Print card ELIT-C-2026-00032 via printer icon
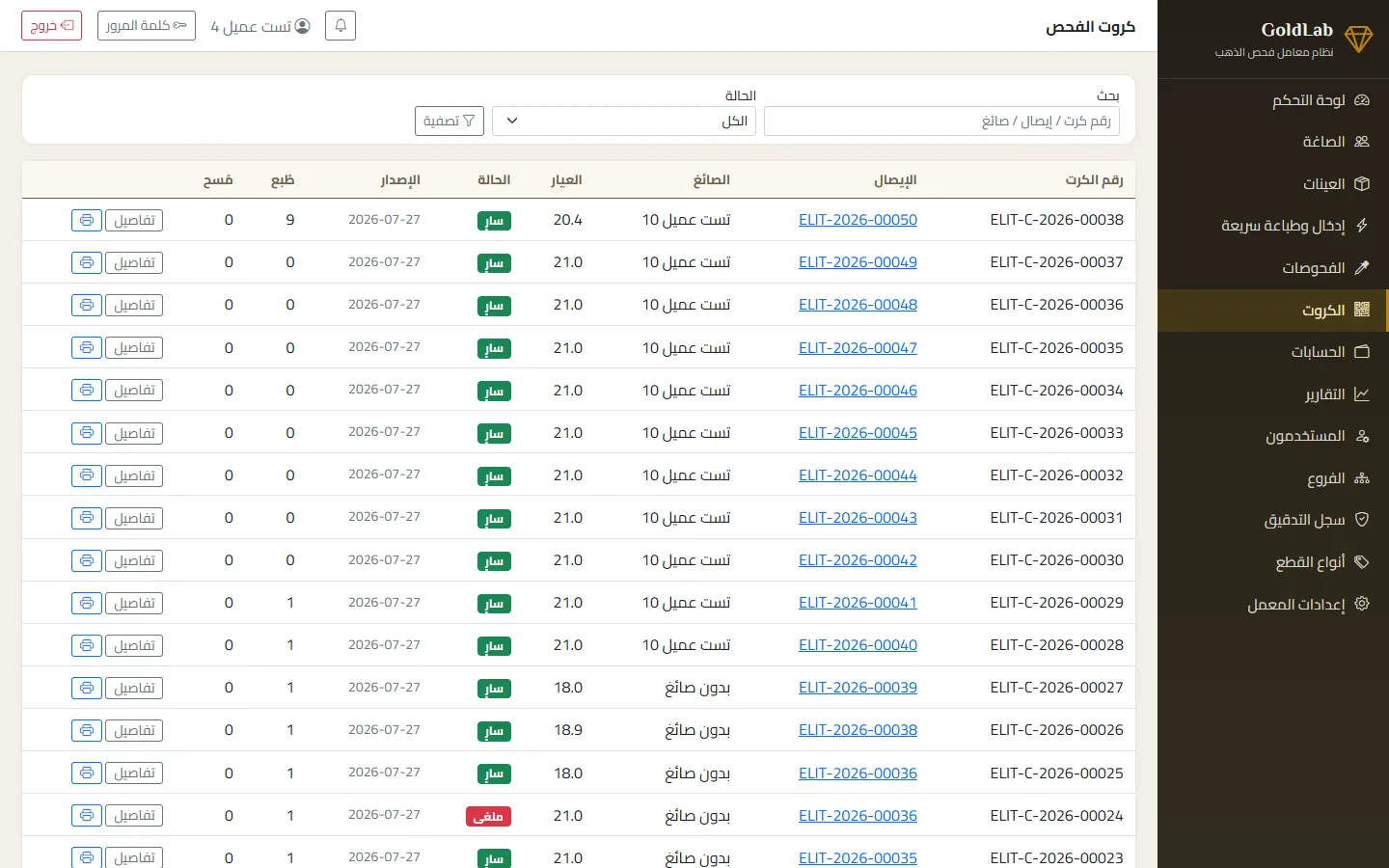Viewport: 1389px width, 868px height. click(x=87, y=475)
